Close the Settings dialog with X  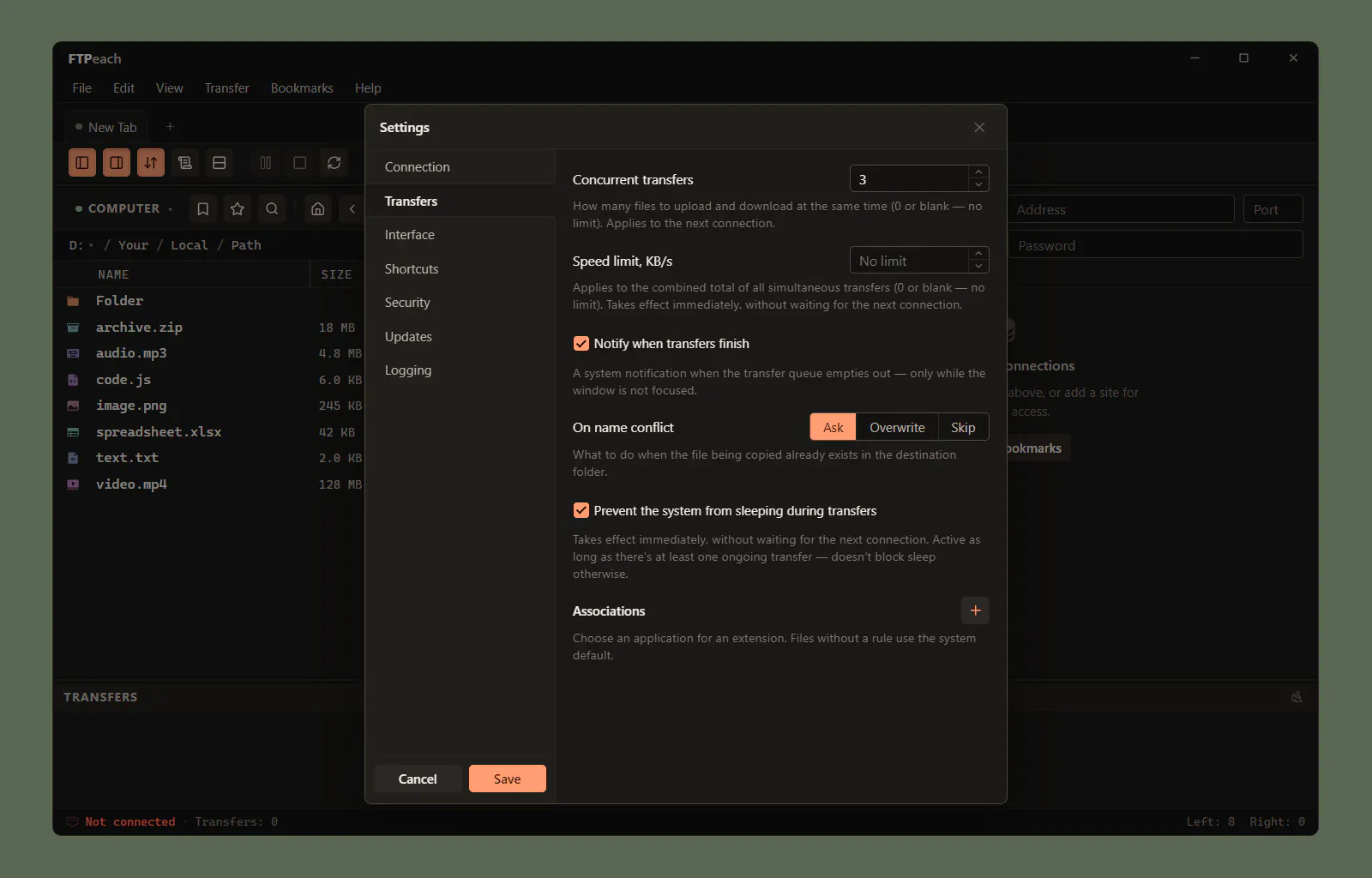click(979, 127)
